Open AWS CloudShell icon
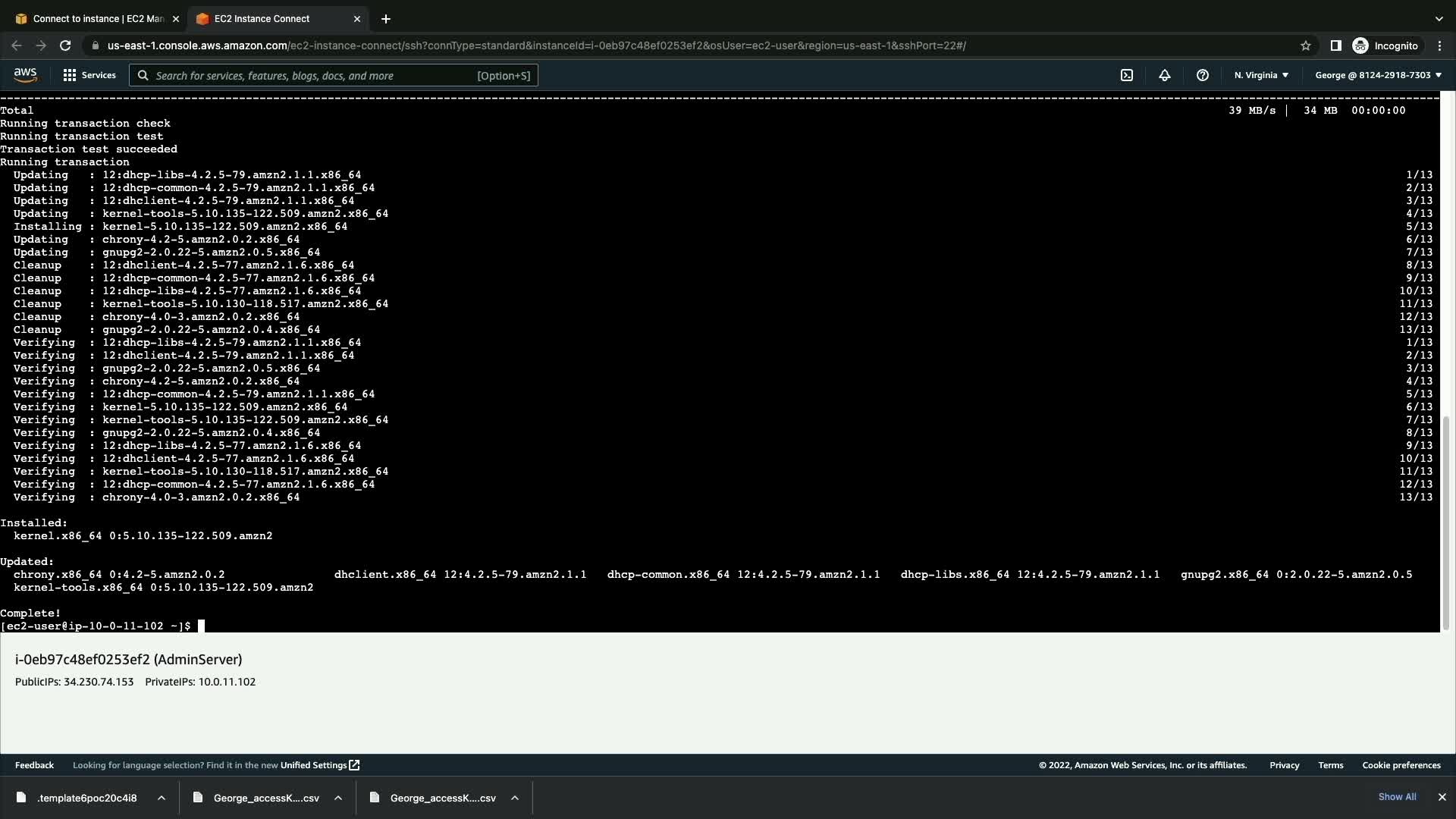The width and height of the screenshot is (1456, 819). [x=1127, y=75]
